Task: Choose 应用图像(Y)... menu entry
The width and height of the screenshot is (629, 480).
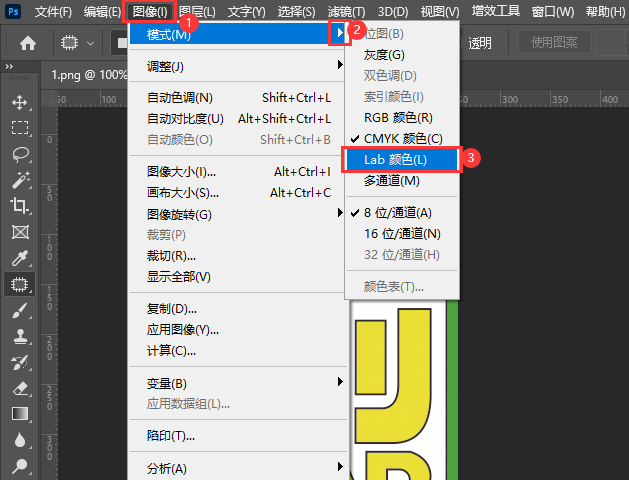Action: (237, 330)
